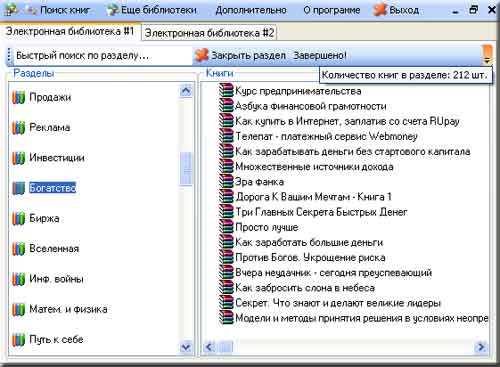Viewport: 500px width, 367px height.
Task: Switch to Электронная библиотека #1 tab
Action: (70, 31)
